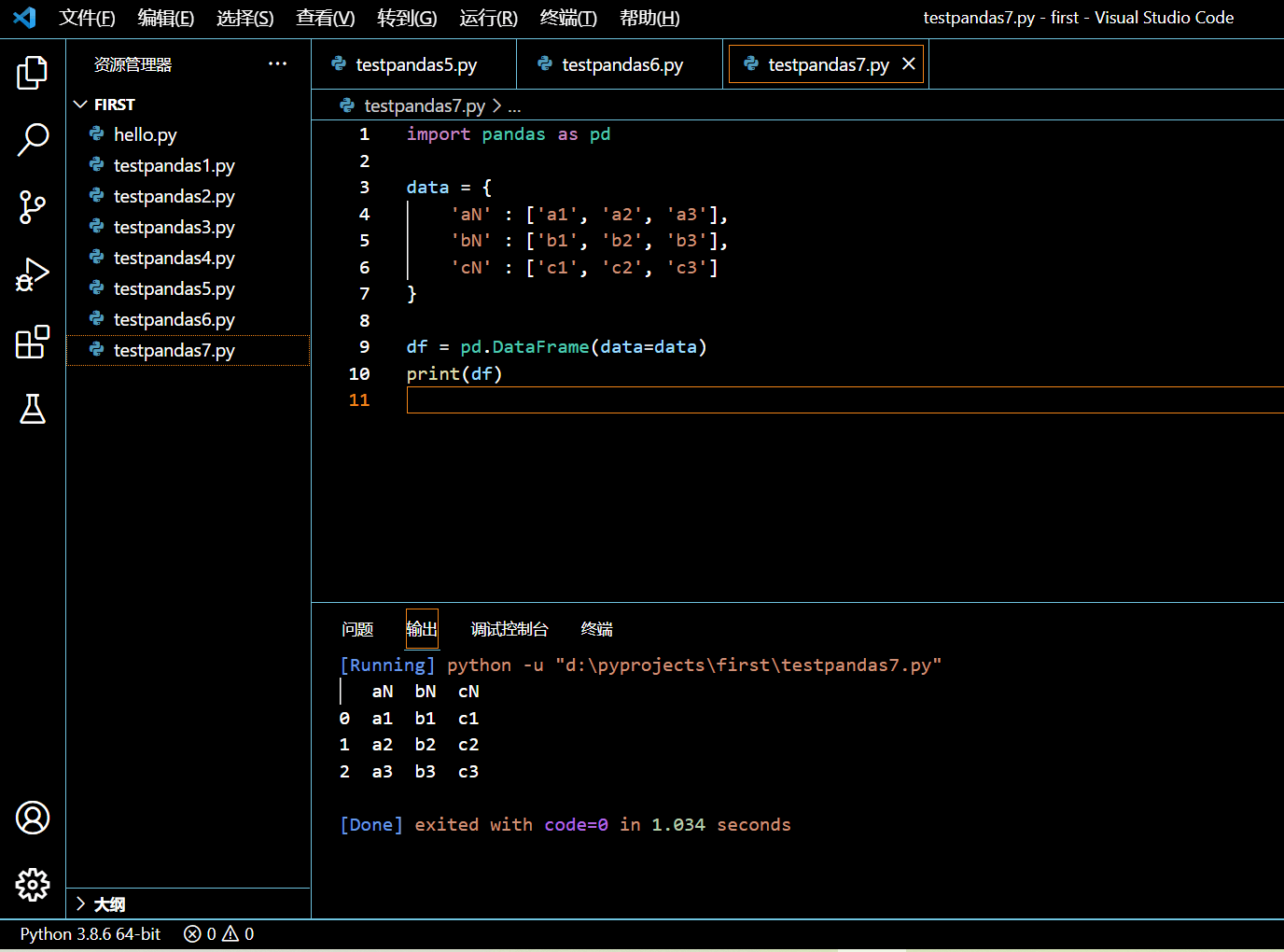Expand the 大纲 outline section
This screenshot has height=952, width=1284.
pos(80,903)
